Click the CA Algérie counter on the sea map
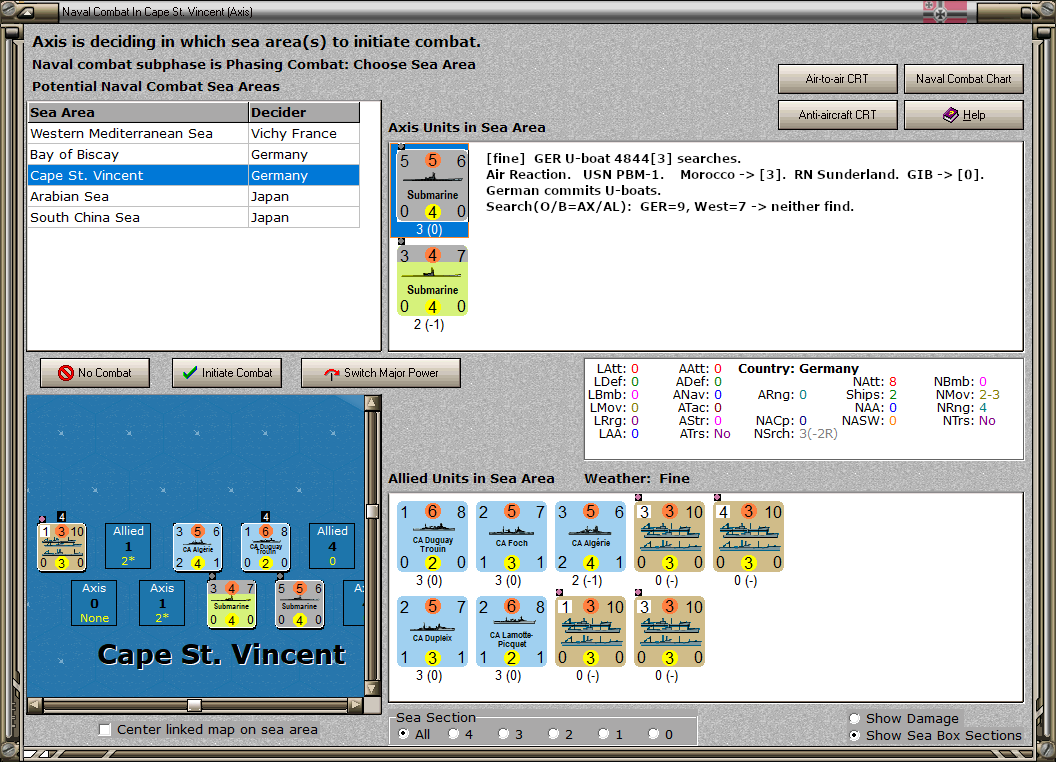1056x762 pixels. point(197,546)
